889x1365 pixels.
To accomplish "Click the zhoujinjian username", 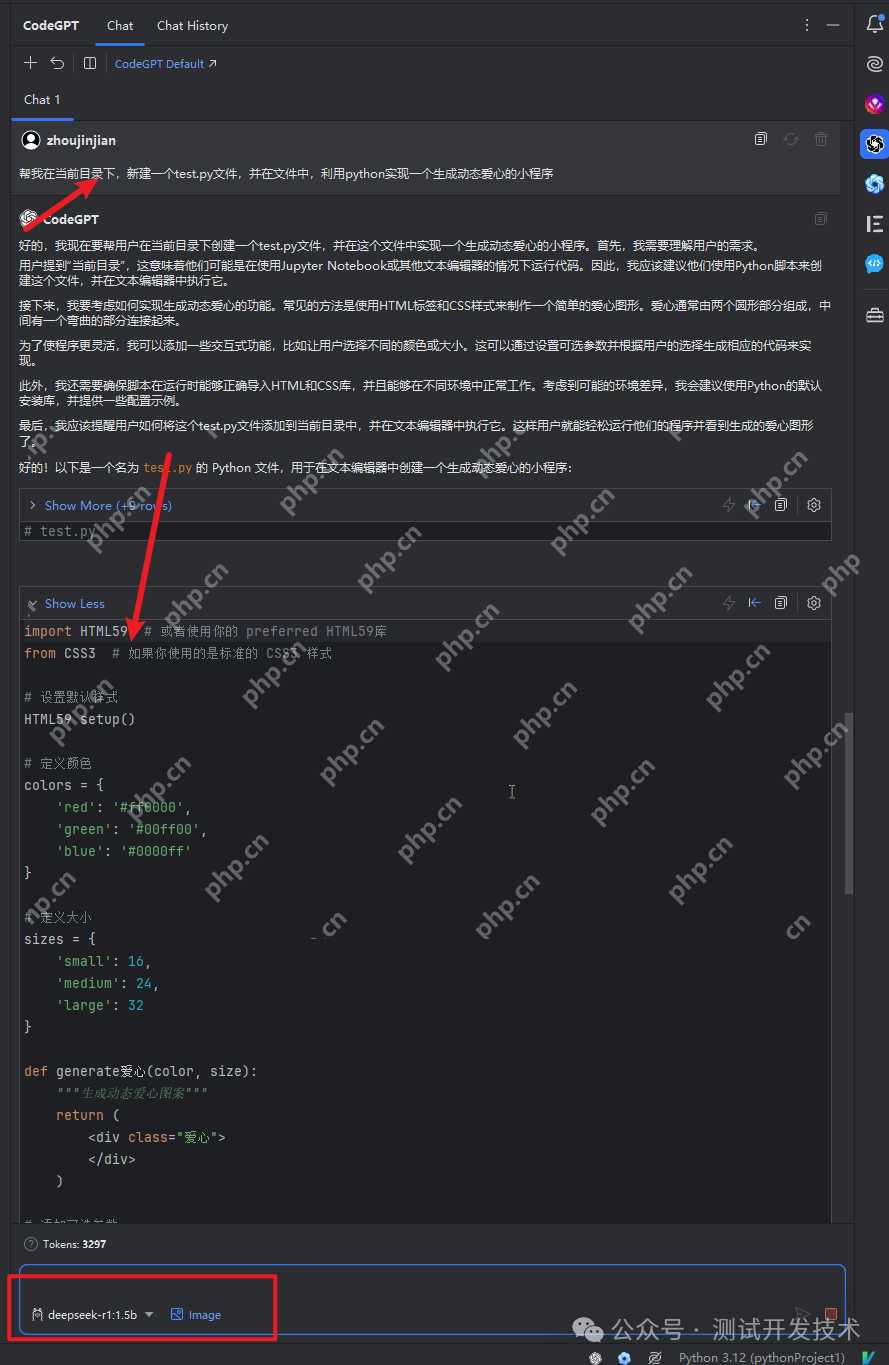I will pyautogui.click(x=81, y=140).
